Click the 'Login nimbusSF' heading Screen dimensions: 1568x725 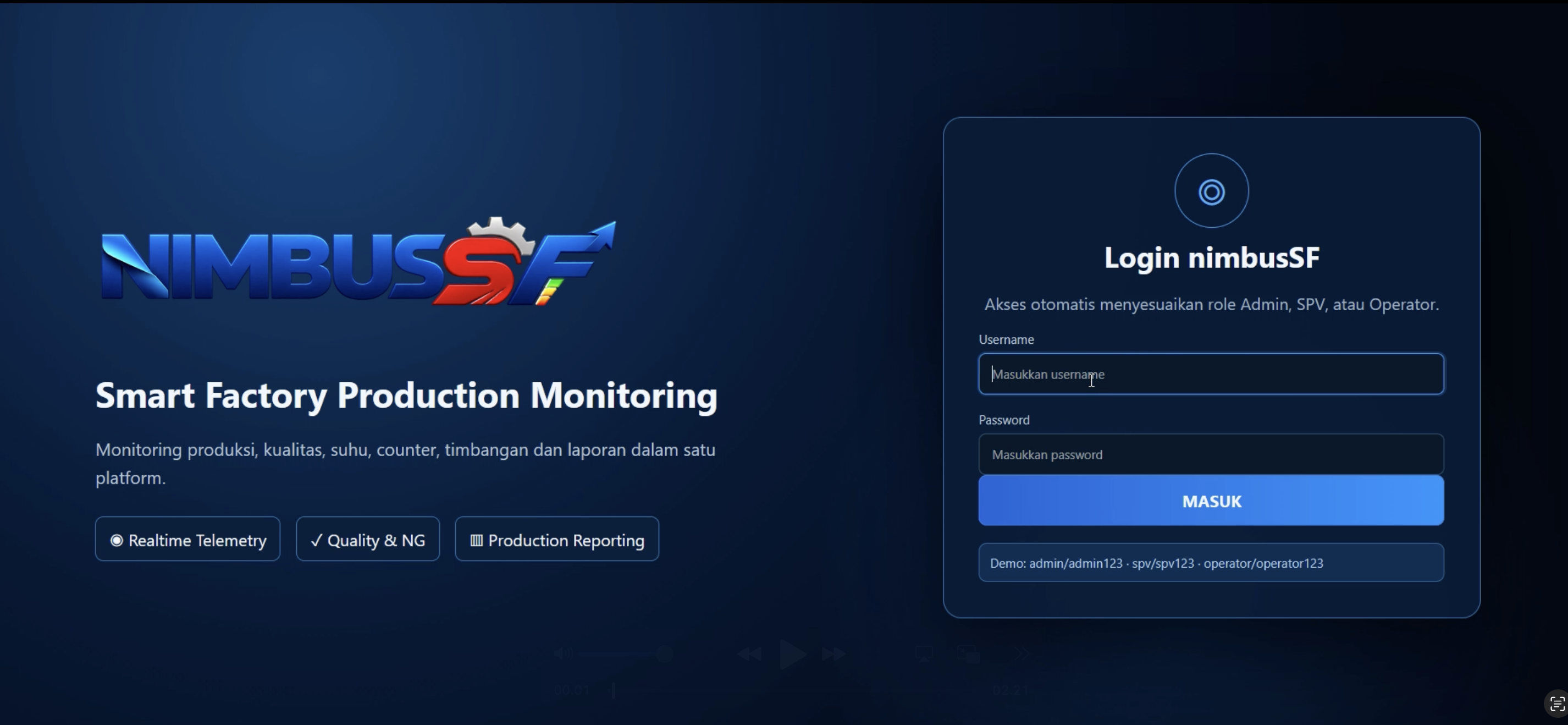coord(1211,257)
